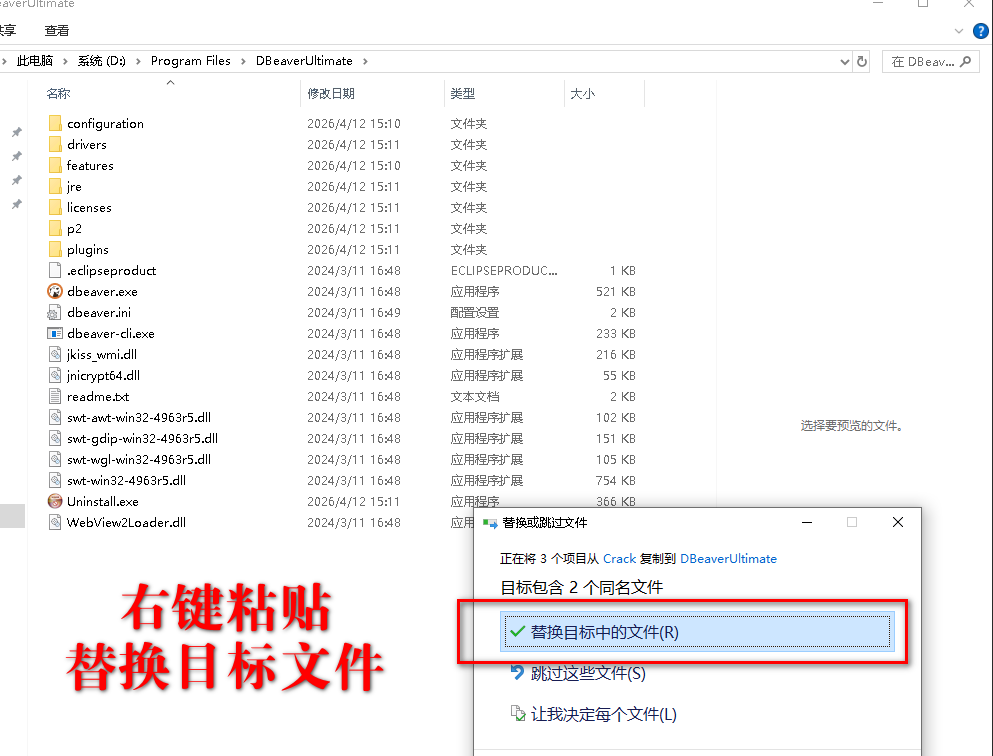Click the 2024/3/11 16:49 date of dbeaver.ini
Viewport: 993px width, 756px height.
click(353, 312)
